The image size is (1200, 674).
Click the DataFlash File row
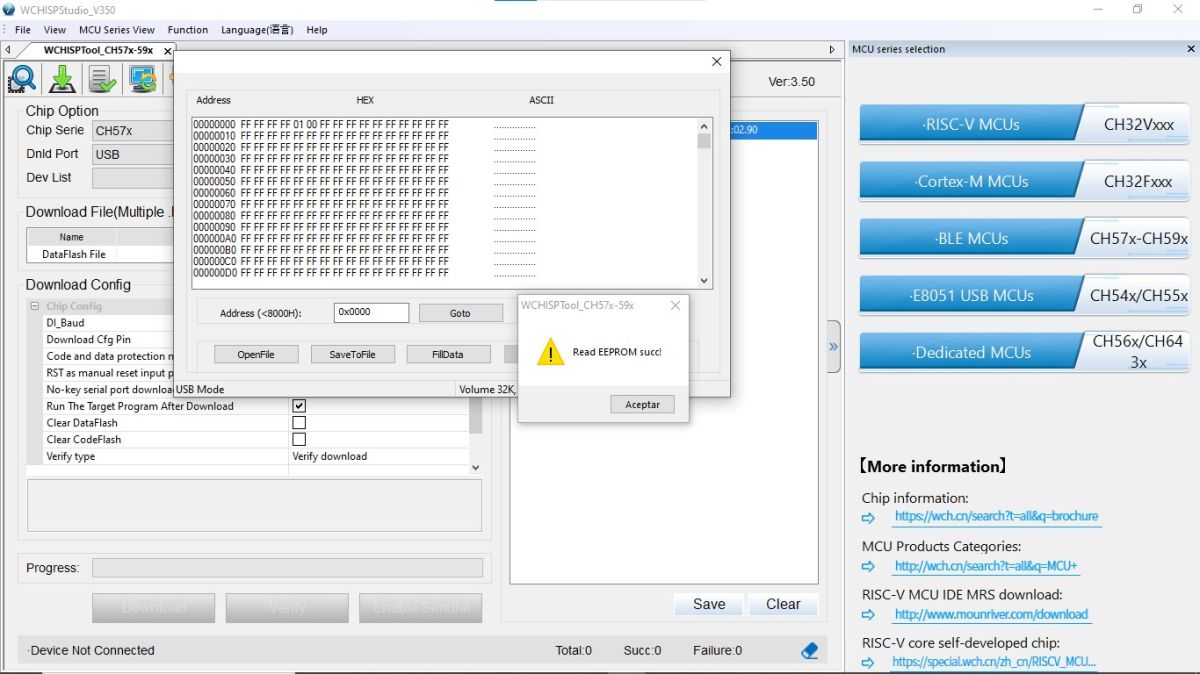coord(100,254)
